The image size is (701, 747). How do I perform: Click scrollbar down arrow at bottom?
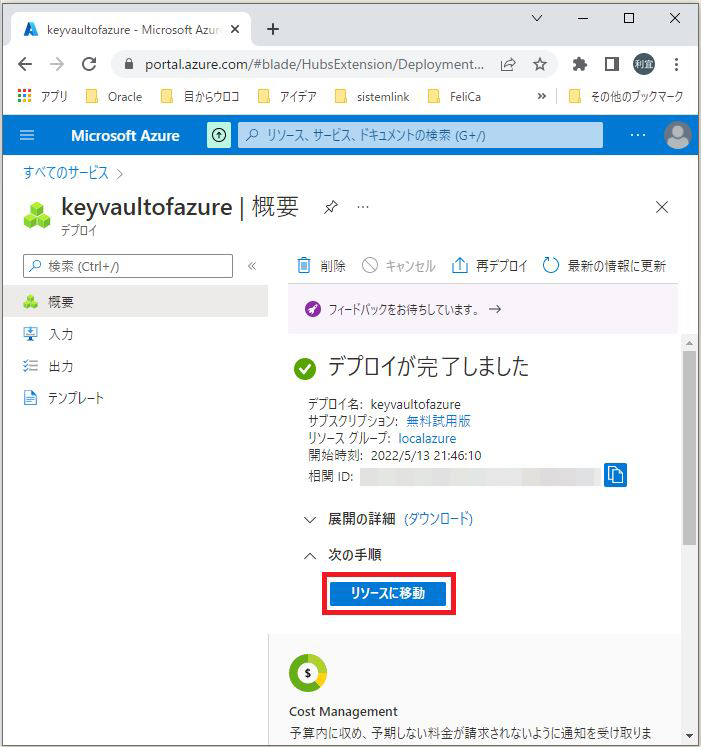[689, 736]
